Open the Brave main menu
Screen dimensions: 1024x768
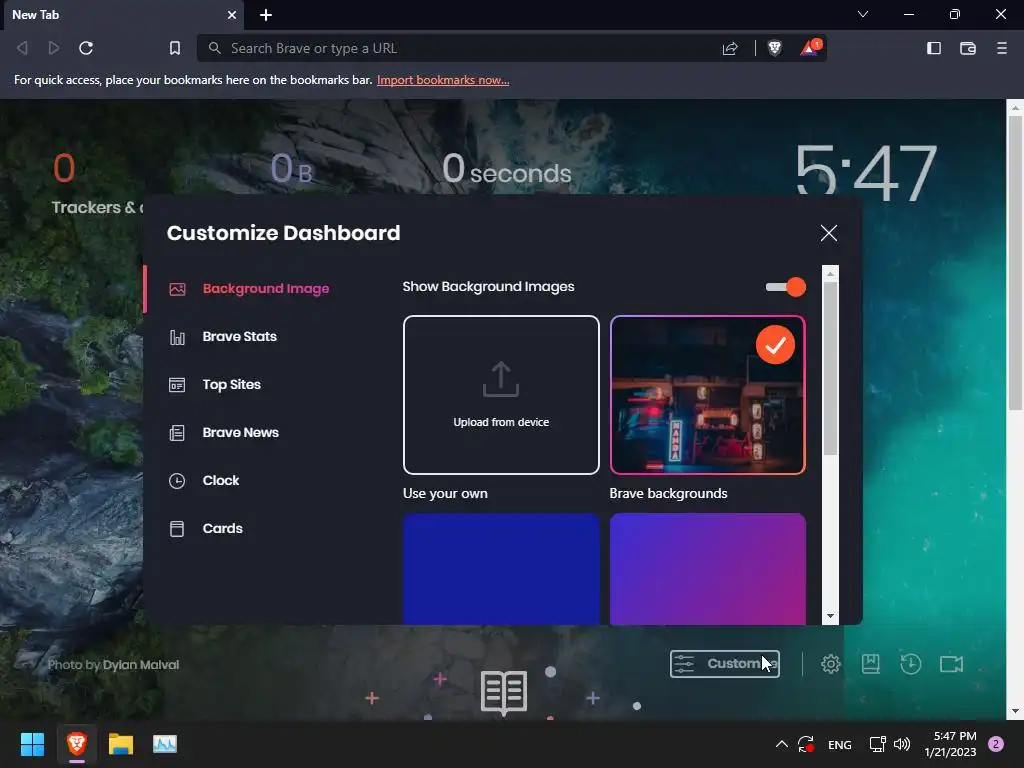(x=1002, y=48)
